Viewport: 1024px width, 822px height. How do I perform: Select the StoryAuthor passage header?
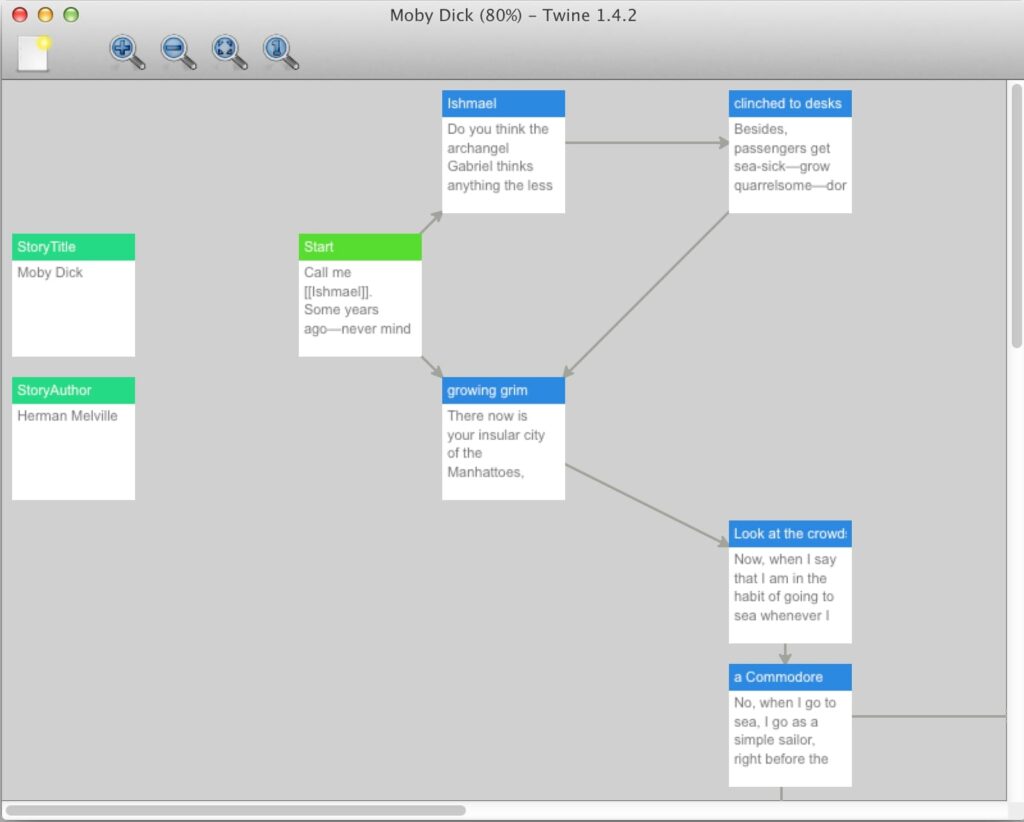point(73,390)
